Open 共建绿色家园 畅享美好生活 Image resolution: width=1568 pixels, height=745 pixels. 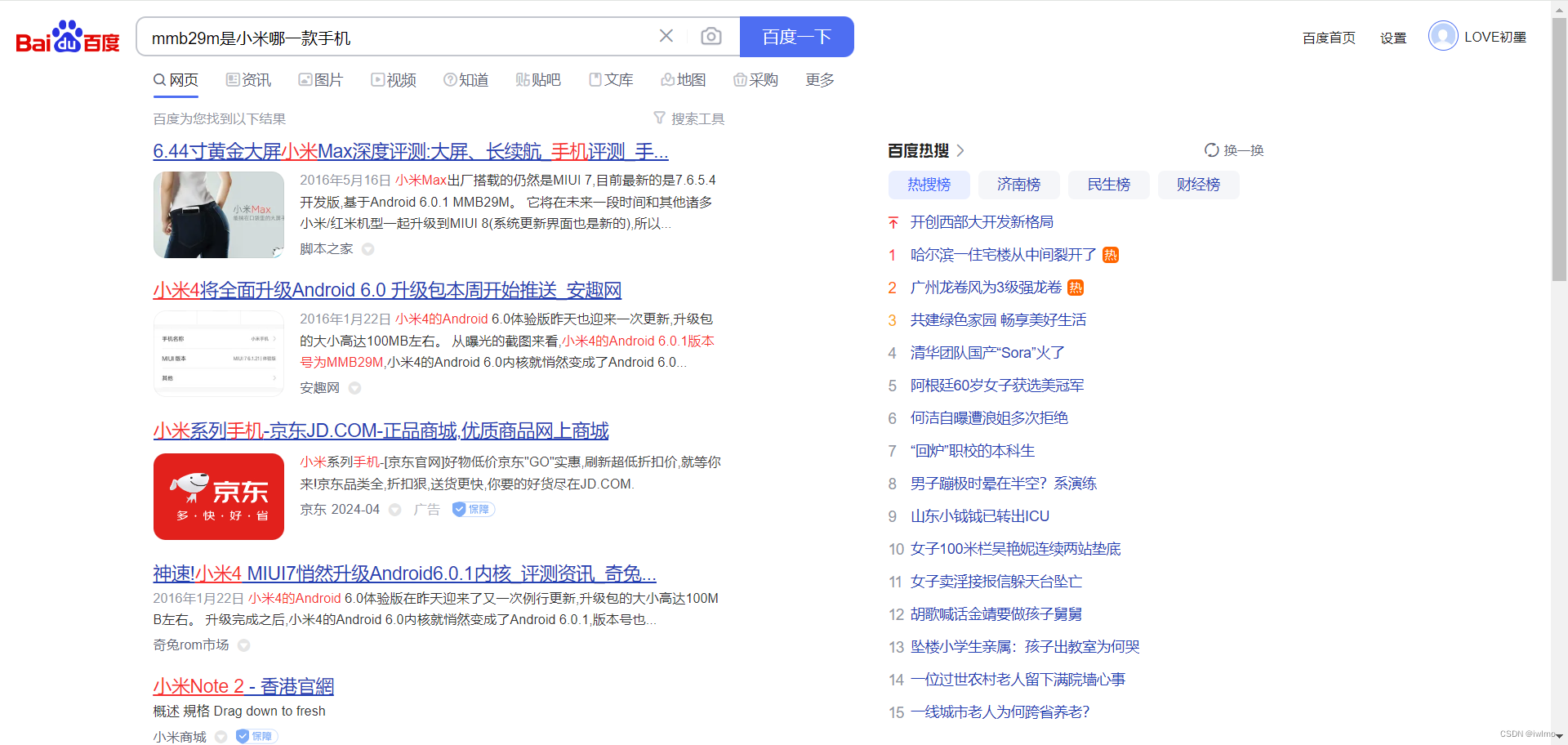998,320
